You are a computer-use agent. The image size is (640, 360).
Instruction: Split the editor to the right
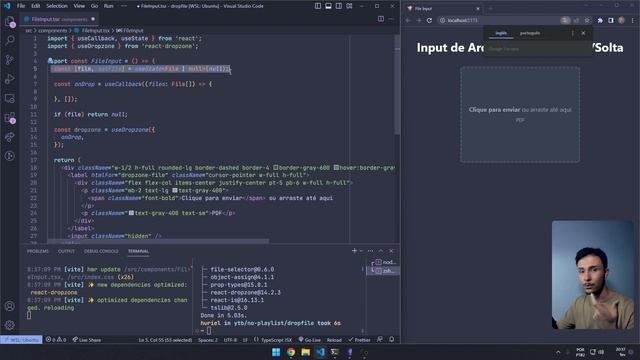click(x=381, y=19)
